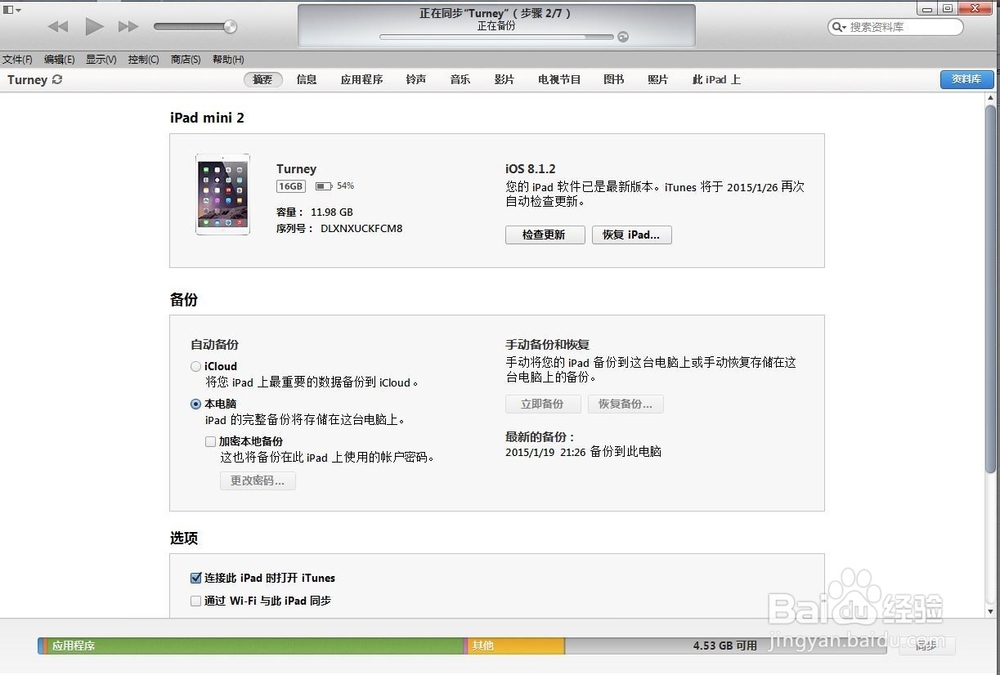The image size is (1000, 675).
Task: Click the iPad mini device thumbnail
Action: [222, 193]
